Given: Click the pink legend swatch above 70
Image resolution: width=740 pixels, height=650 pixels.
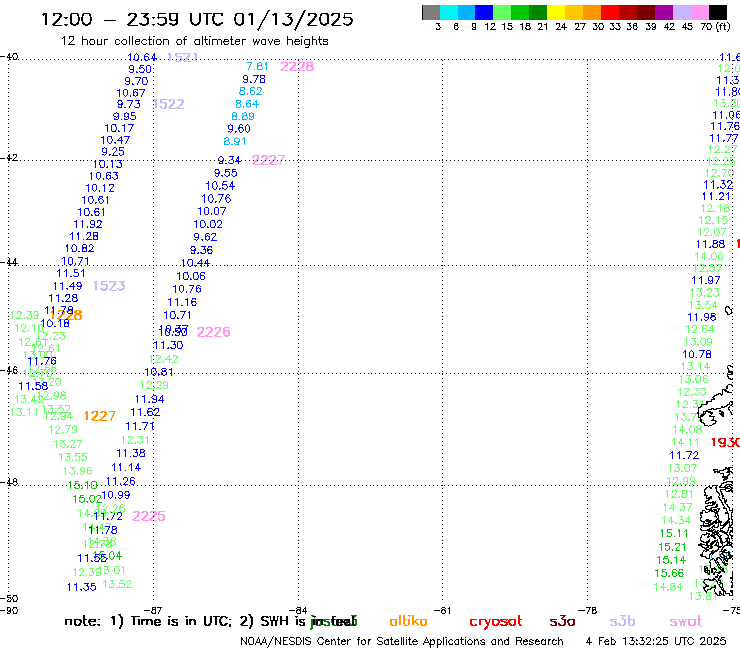Looking at the screenshot, I should (699, 12).
